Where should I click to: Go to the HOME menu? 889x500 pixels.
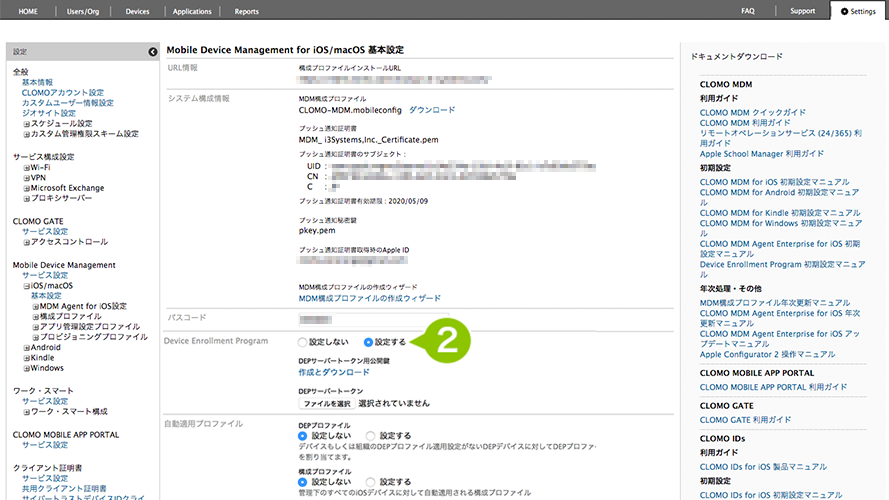(x=28, y=11)
